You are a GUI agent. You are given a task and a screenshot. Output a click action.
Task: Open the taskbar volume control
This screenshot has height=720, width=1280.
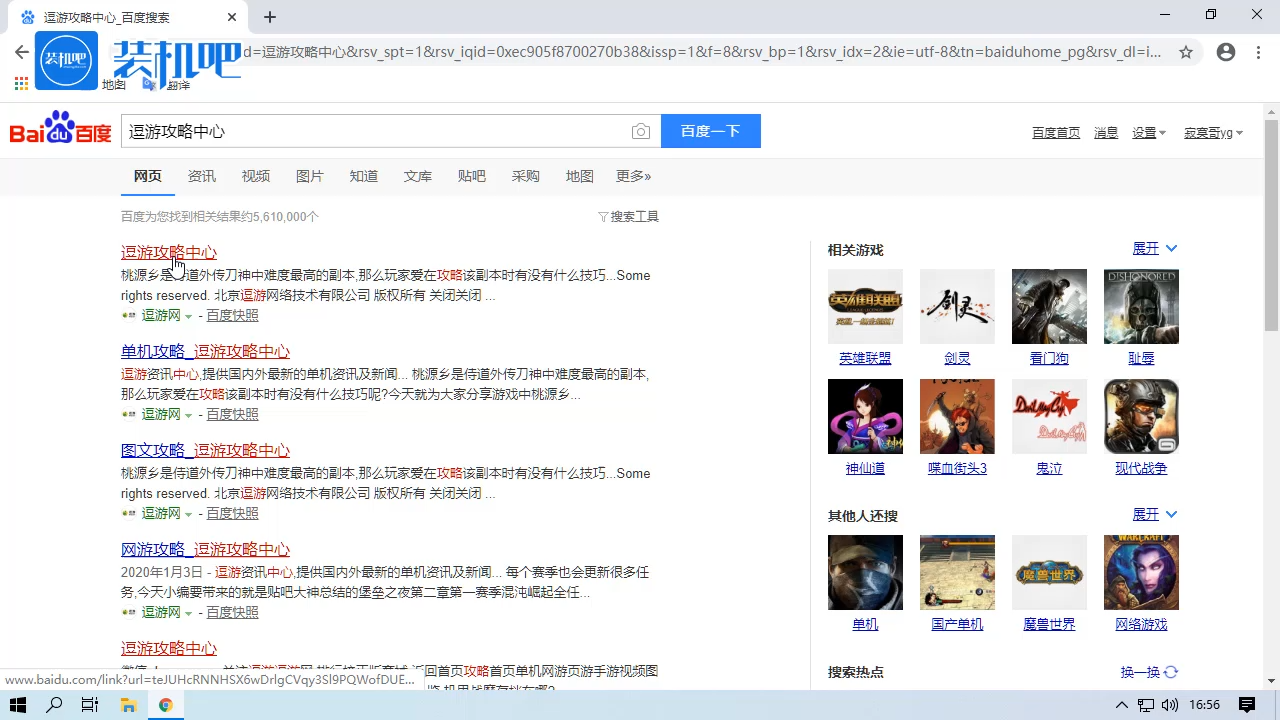pos(1169,705)
